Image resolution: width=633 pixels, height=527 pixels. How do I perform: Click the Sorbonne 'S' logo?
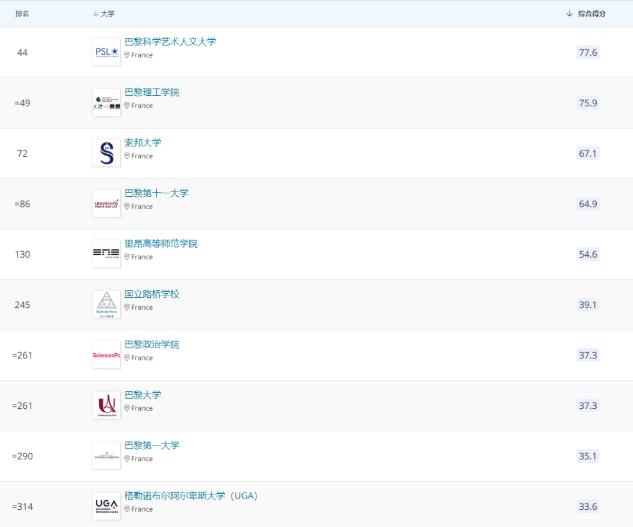coord(106,153)
